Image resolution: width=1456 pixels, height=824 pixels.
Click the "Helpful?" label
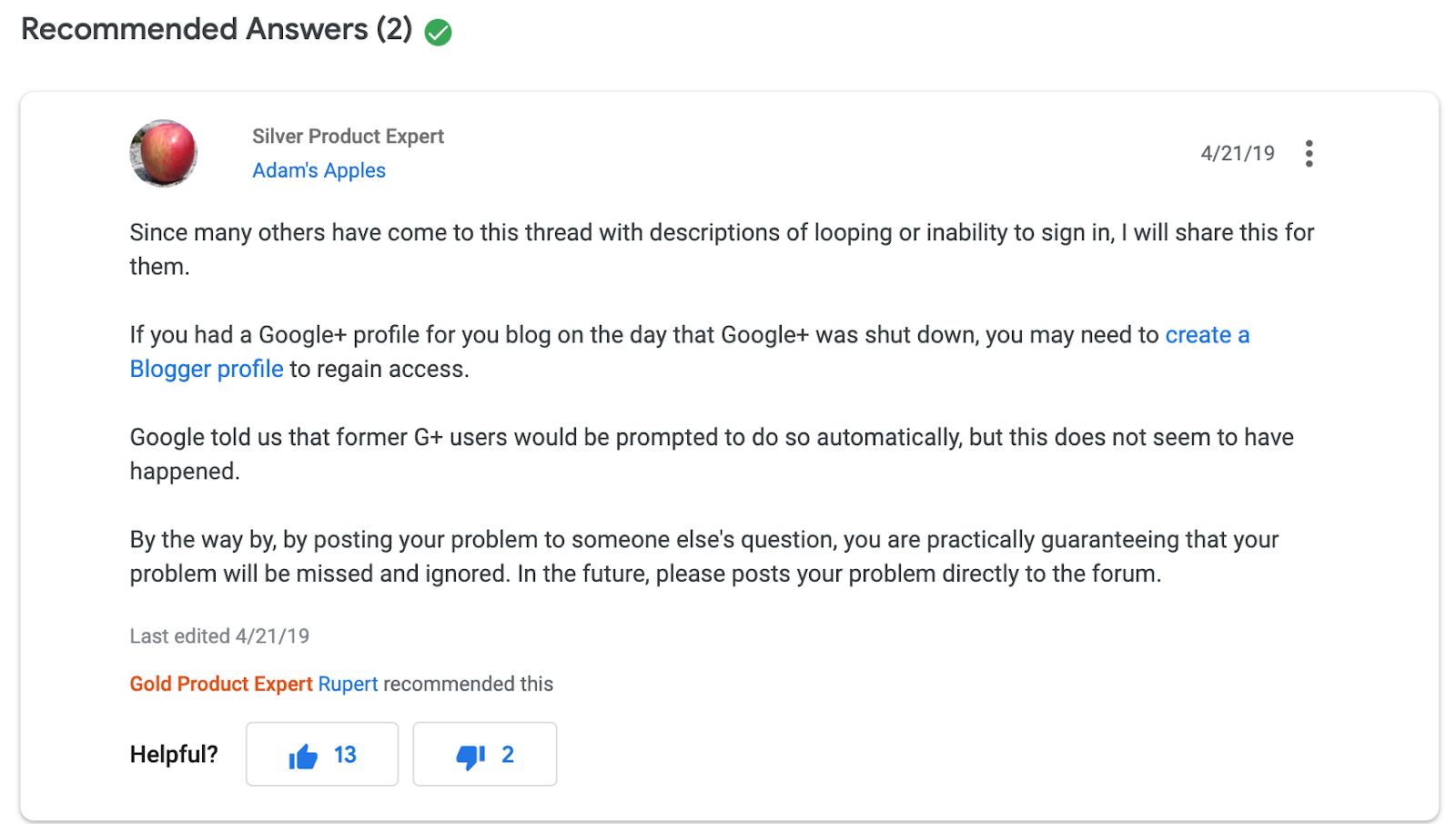coord(174,754)
